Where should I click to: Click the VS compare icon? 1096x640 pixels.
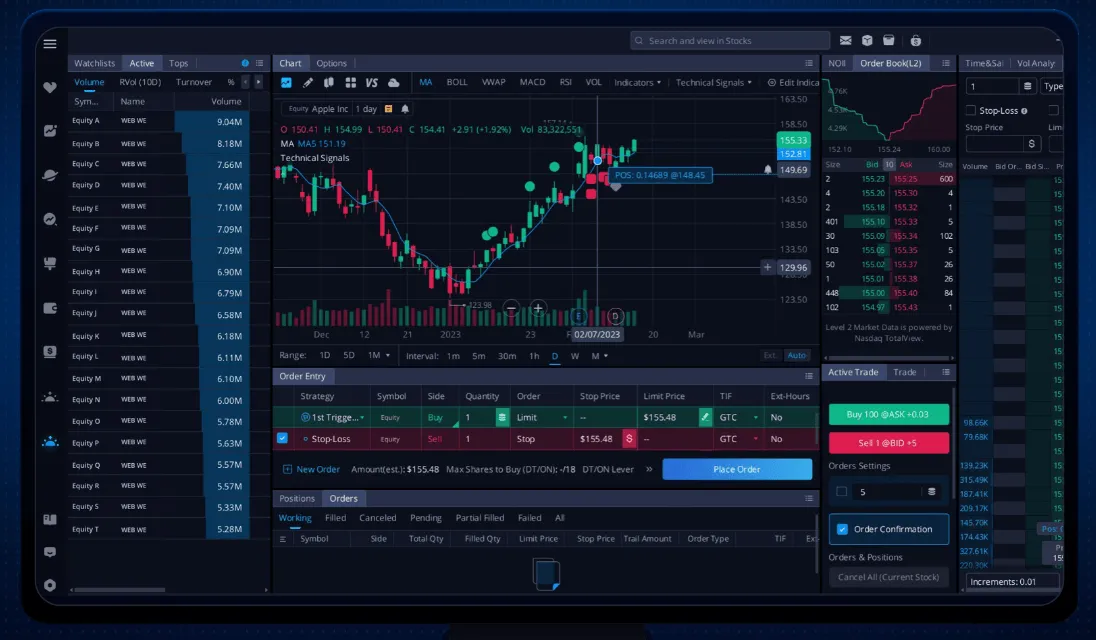click(x=371, y=82)
